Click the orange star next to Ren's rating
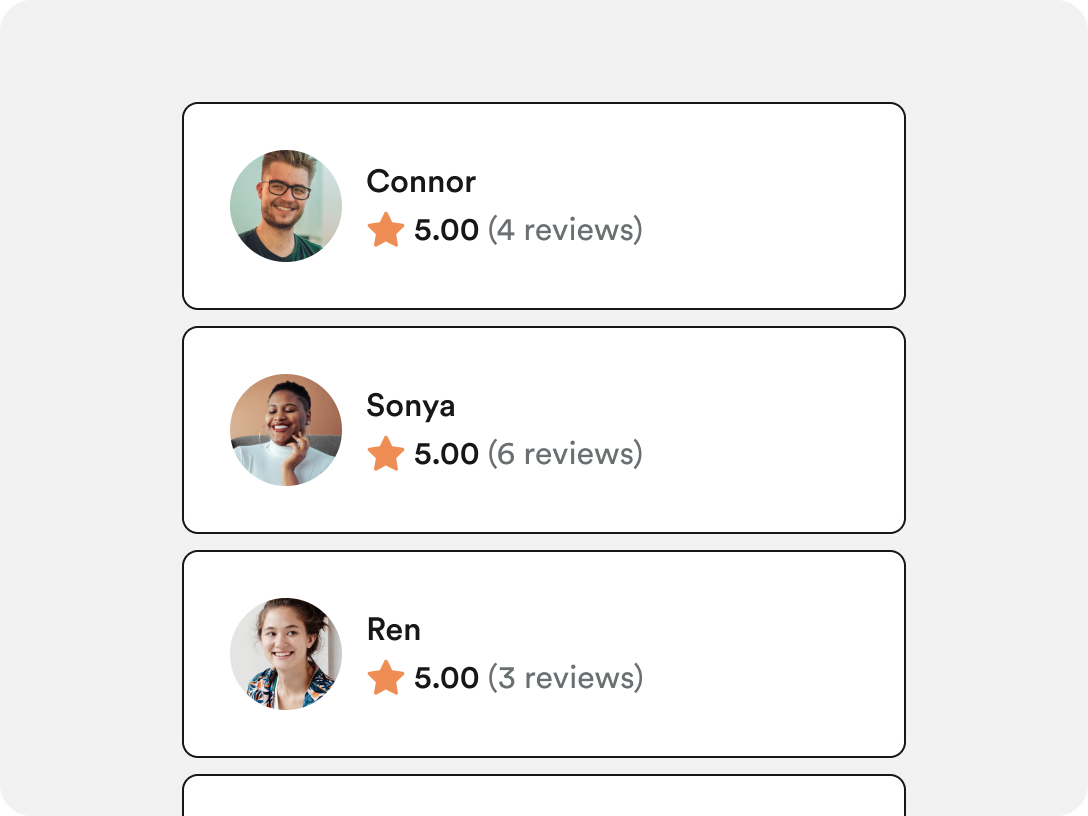This screenshot has height=816, width=1088. click(x=386, y=678)
